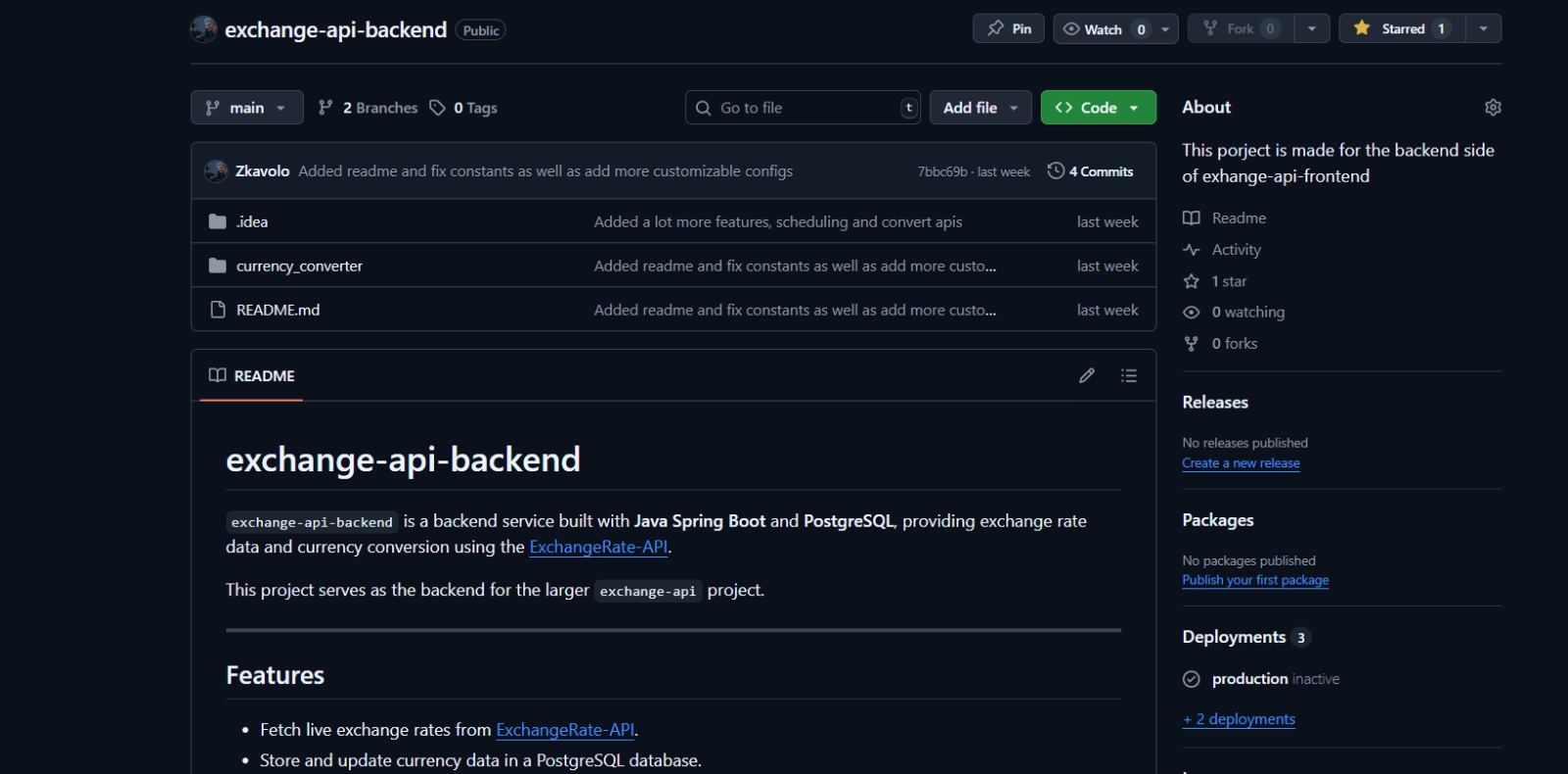1568x774 pixels.
Task: Open the green Code dropdown
Action: click(1098, 108)
